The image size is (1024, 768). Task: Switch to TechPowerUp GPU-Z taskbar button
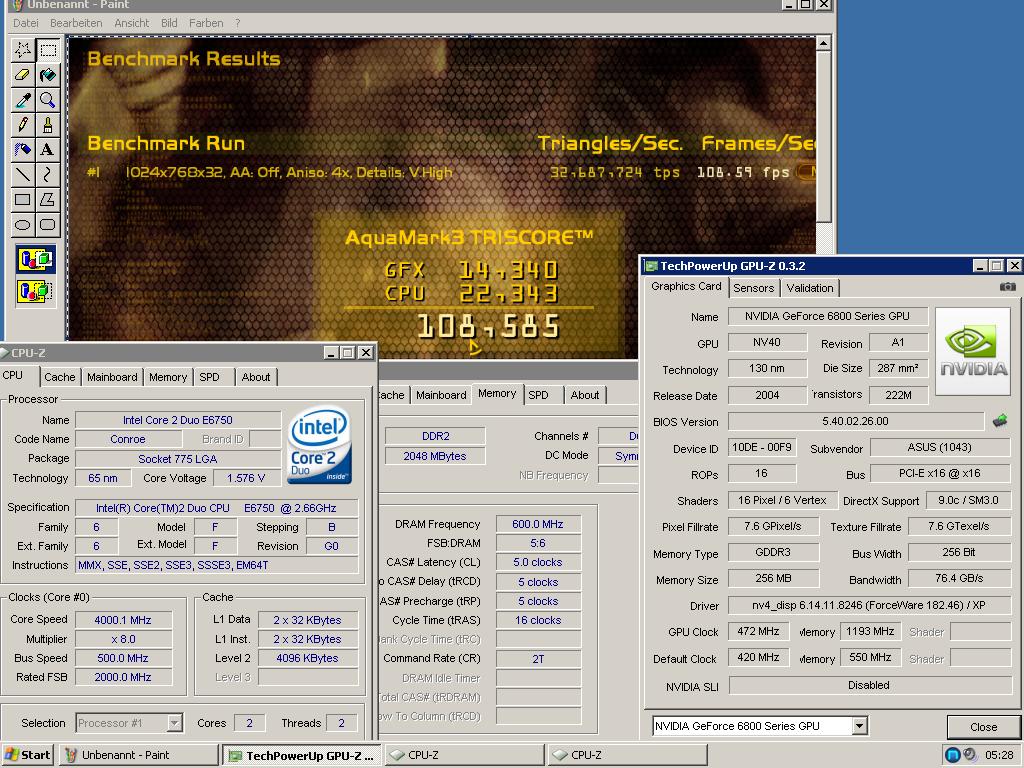click(x=302, y=755)
